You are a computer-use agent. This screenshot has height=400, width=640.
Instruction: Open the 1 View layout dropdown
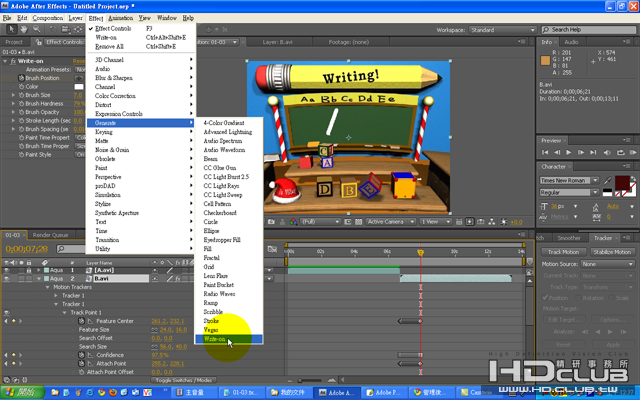pos(436,222)
